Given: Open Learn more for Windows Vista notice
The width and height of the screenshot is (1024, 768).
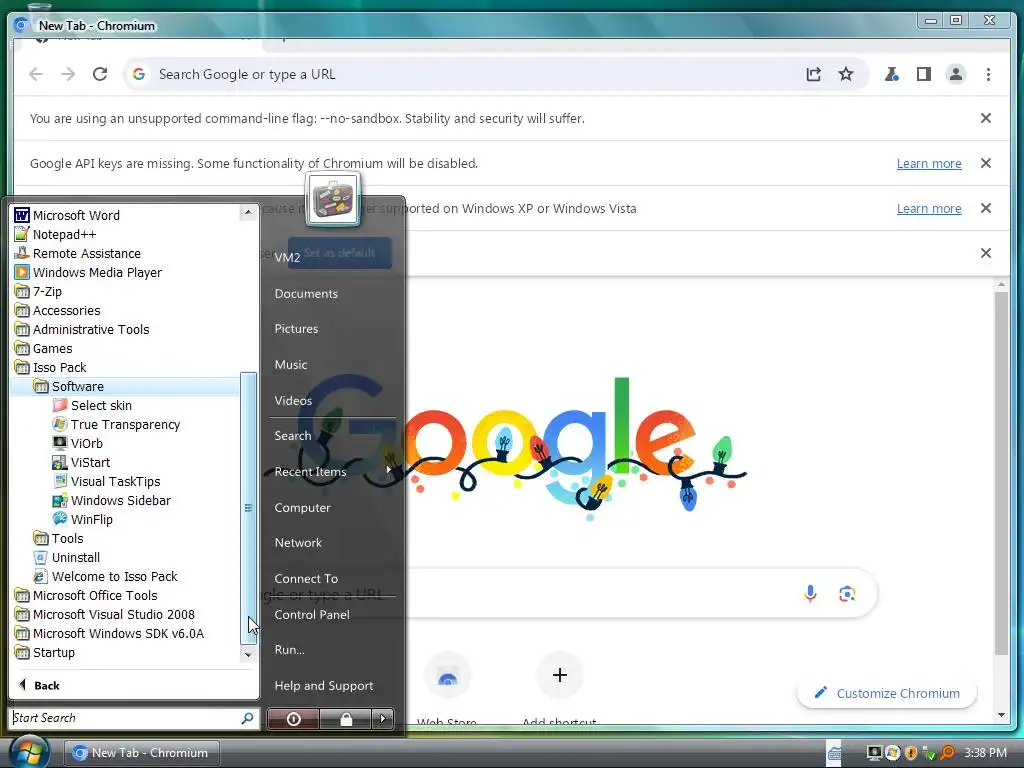Looking at the screenshot, I should coord(929,208).
